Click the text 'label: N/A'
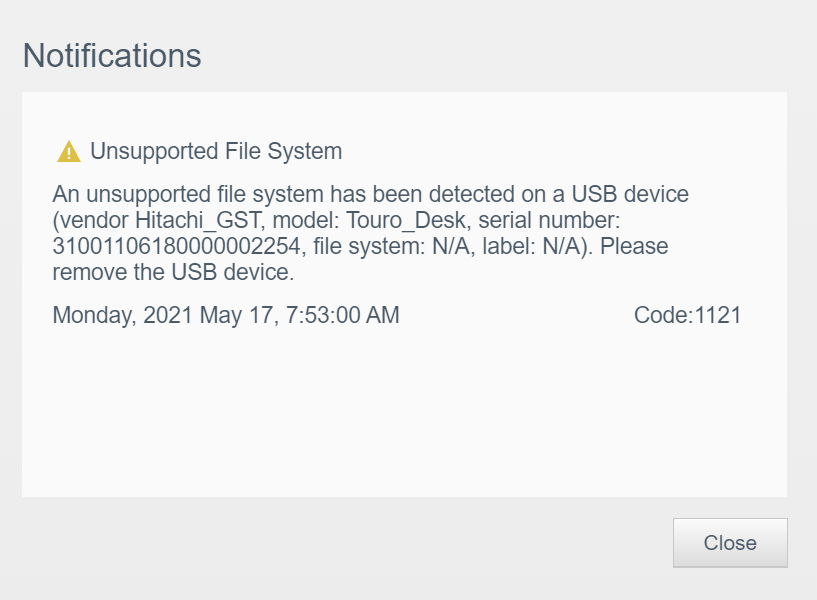Screen dimensions: 817x600 [x=531, y=246]
